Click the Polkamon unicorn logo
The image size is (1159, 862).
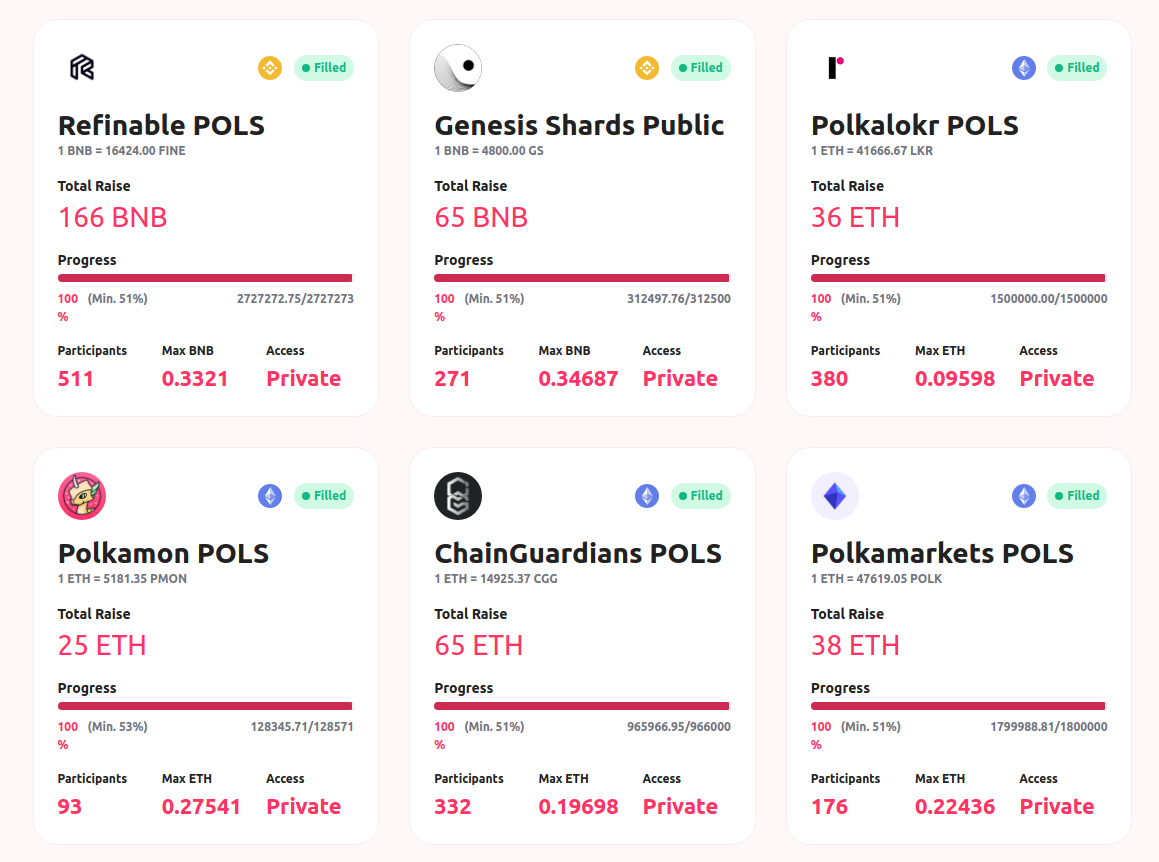click(x=81, y=496)
